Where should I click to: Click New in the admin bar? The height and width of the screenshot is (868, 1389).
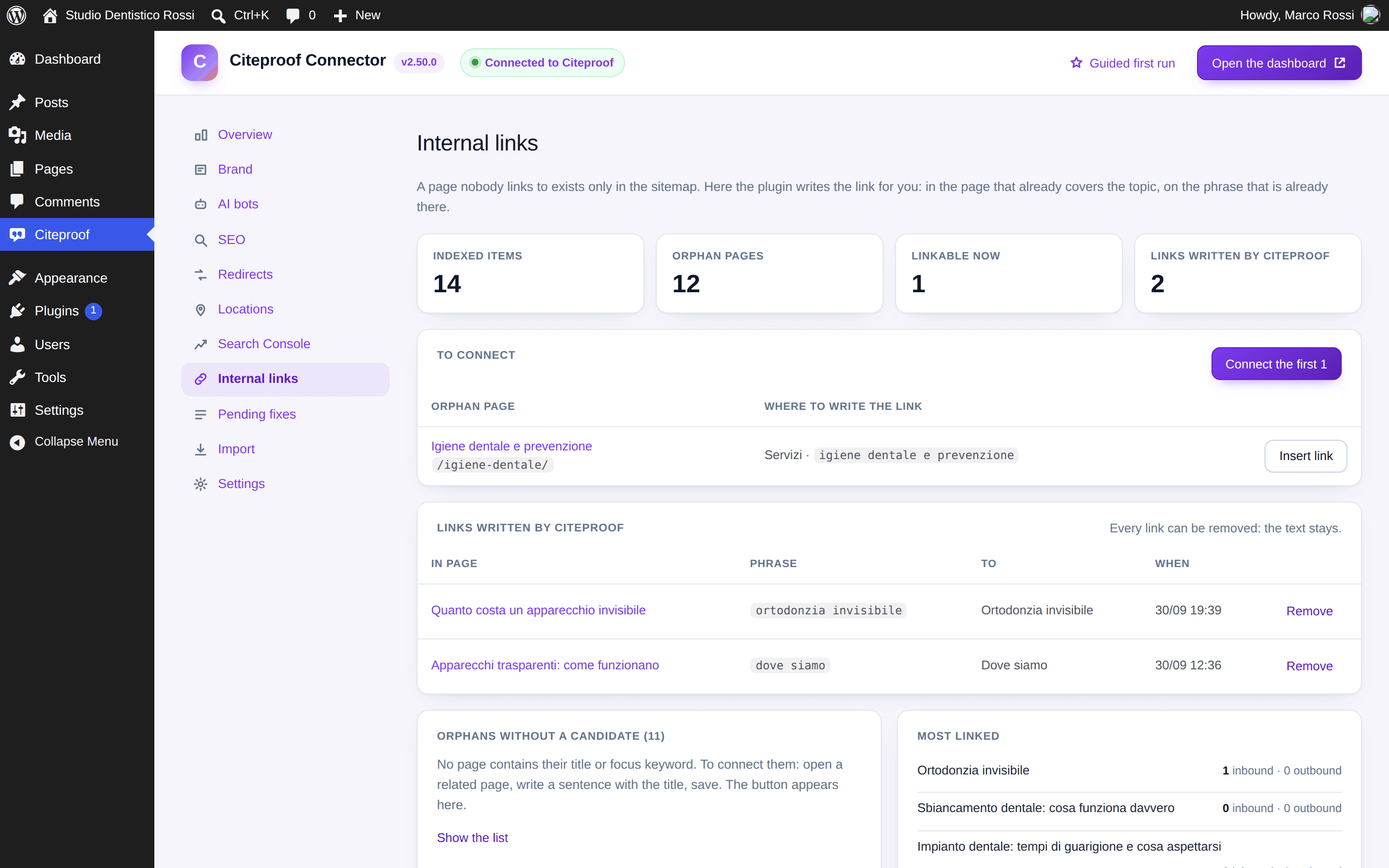[x=356, y=15]
